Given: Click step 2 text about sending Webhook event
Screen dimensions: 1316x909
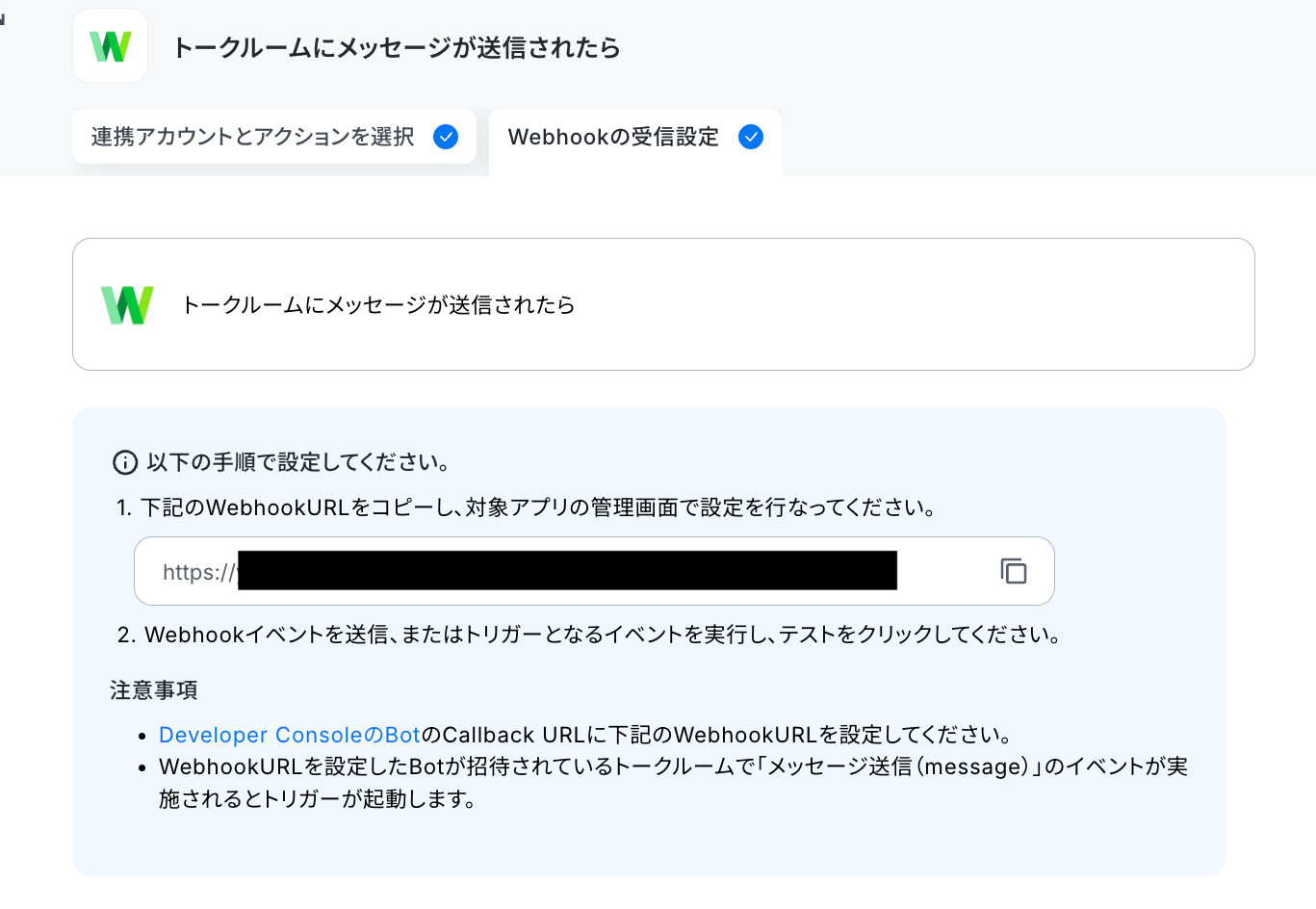Looking at the screenshot, I should pos(589,635).
